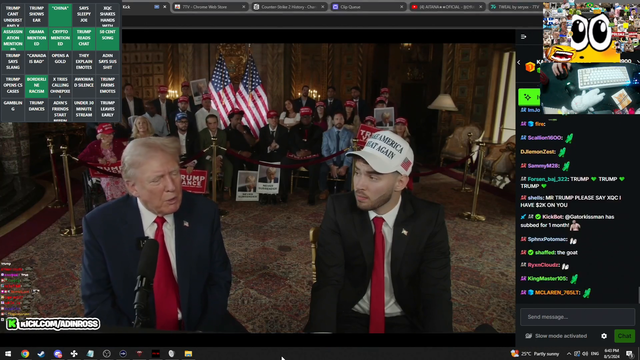
Task: Open Google Chrome from the taskbar
Action: 25,353
